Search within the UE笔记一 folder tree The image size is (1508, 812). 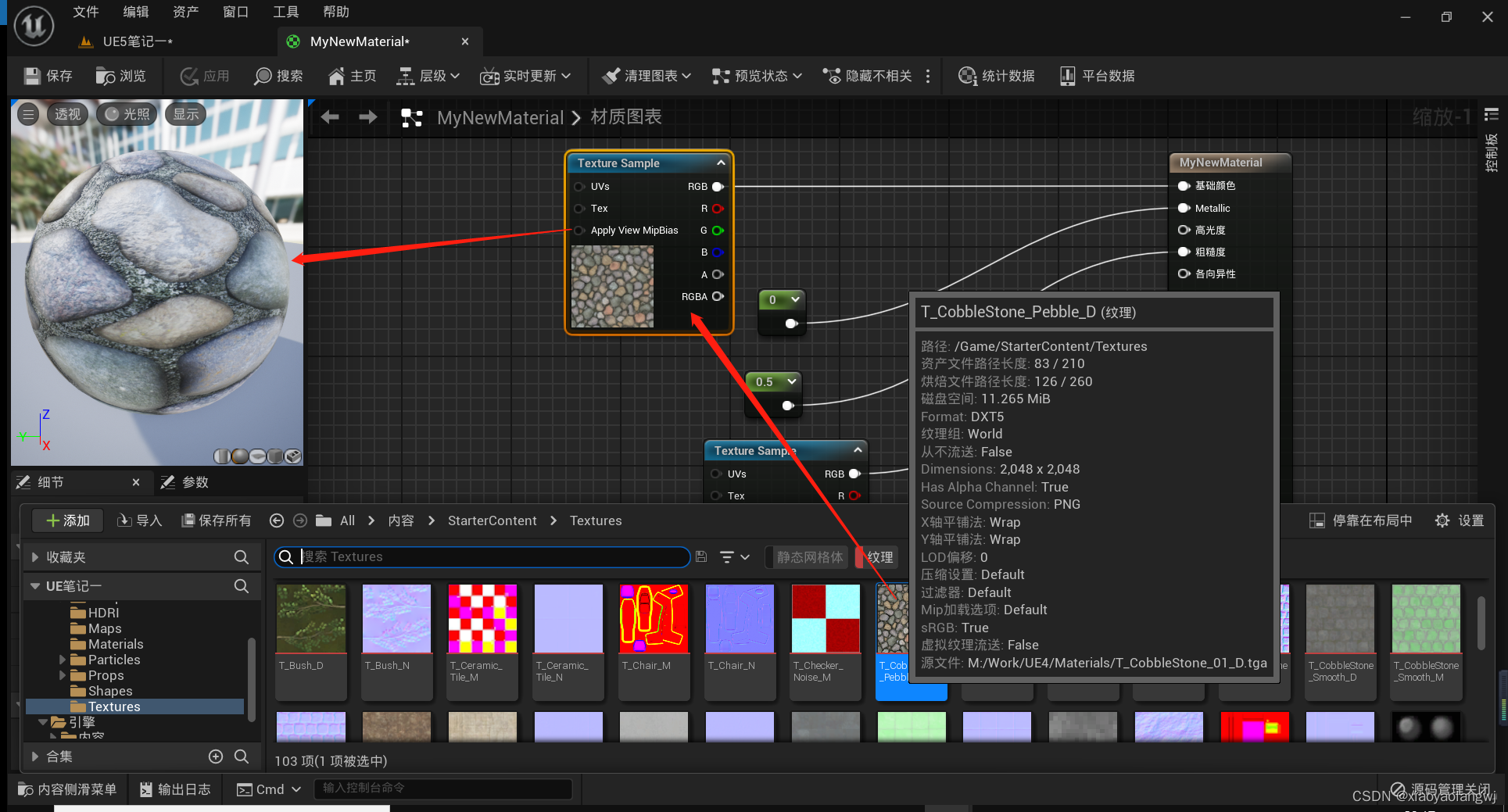242,586
